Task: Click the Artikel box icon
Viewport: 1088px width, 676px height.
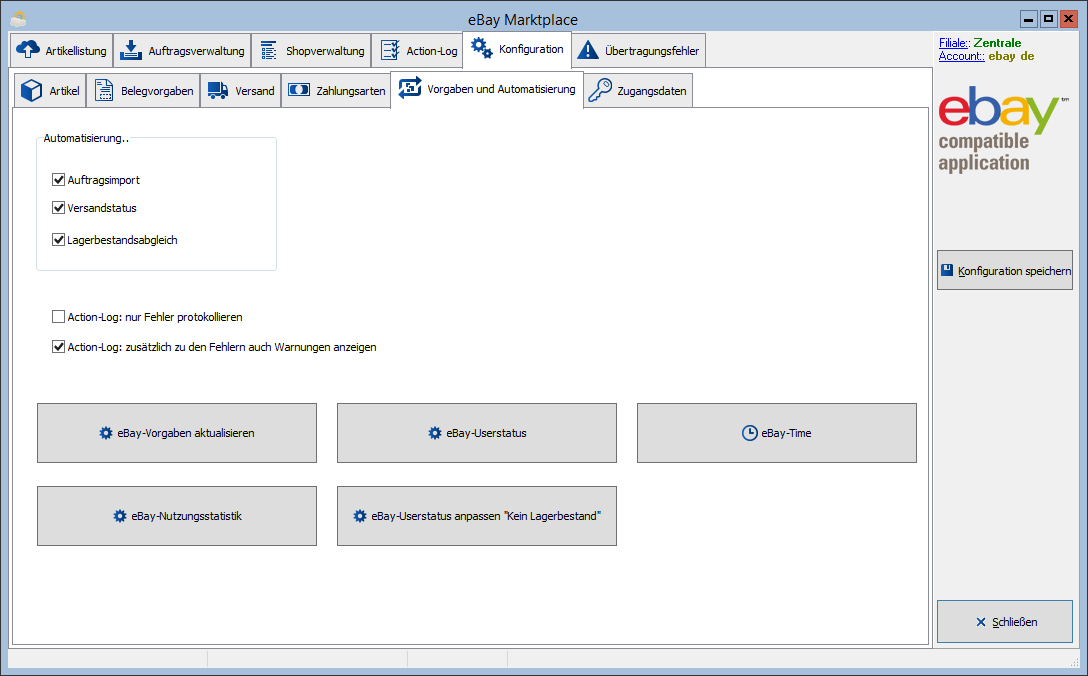Action: (31, 90)
